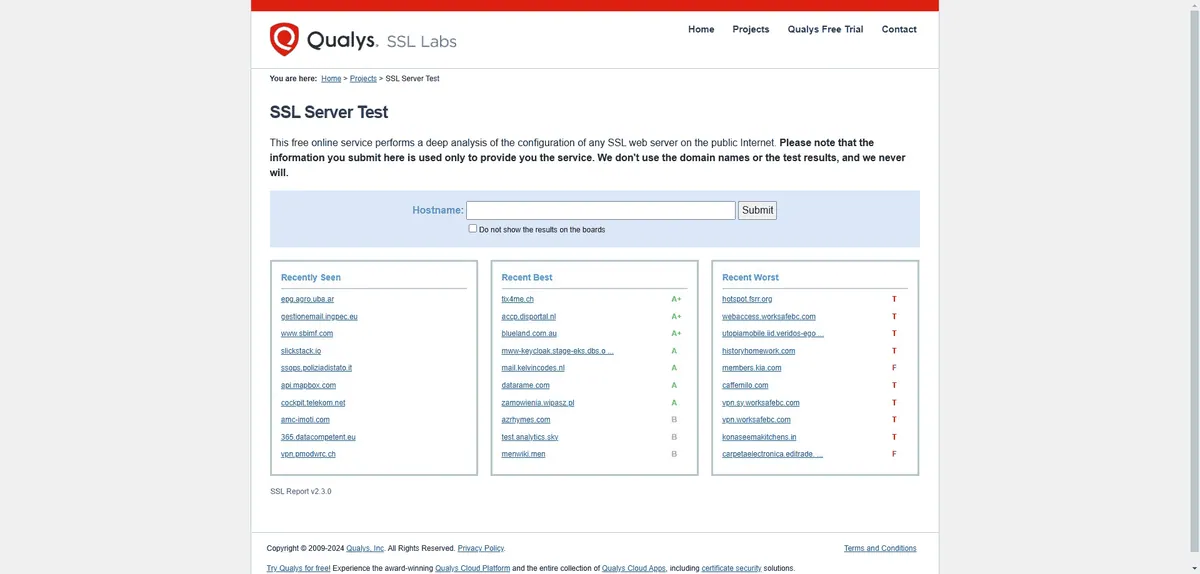
Task: Open the Home menu item
Action: 701,29
